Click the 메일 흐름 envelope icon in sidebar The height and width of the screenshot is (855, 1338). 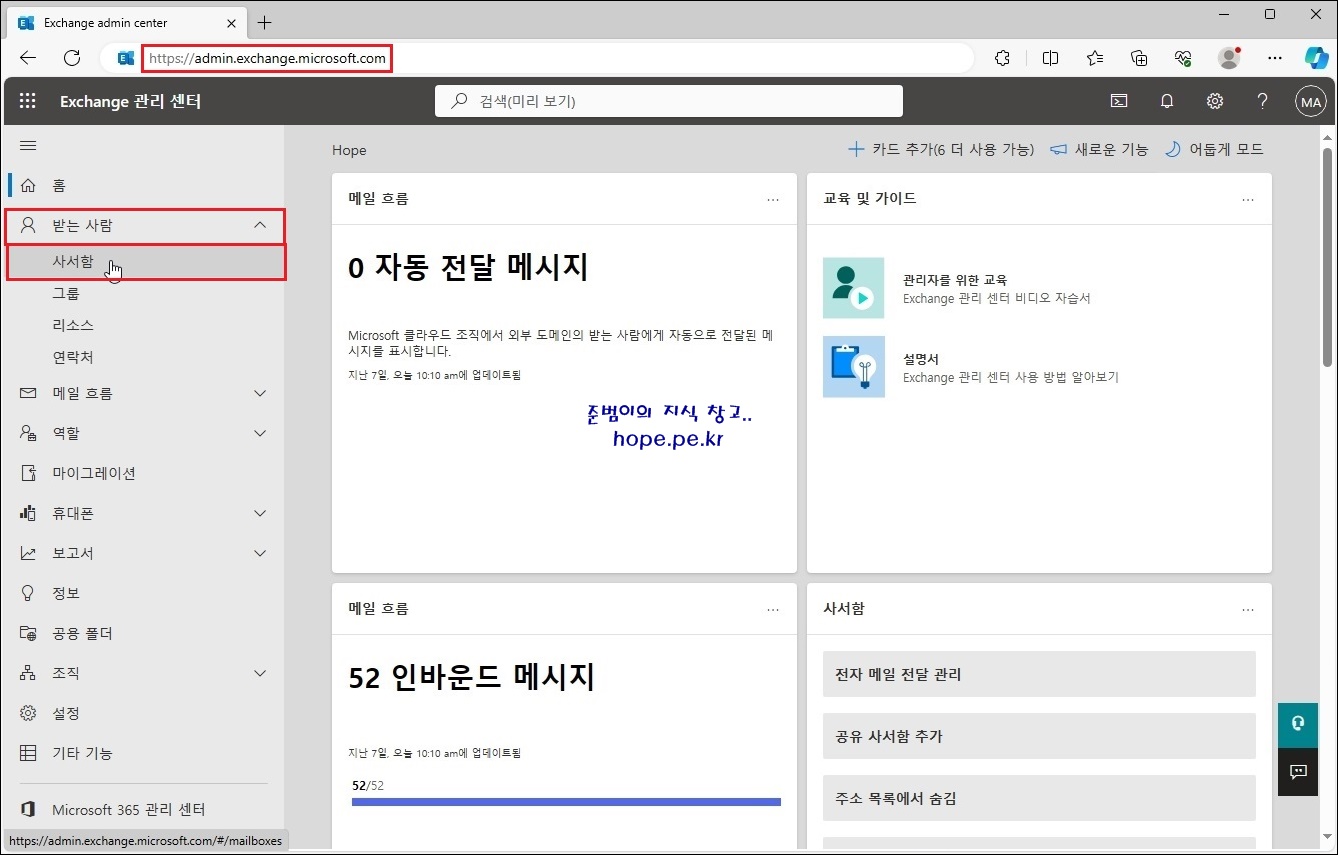click(28, 394)
